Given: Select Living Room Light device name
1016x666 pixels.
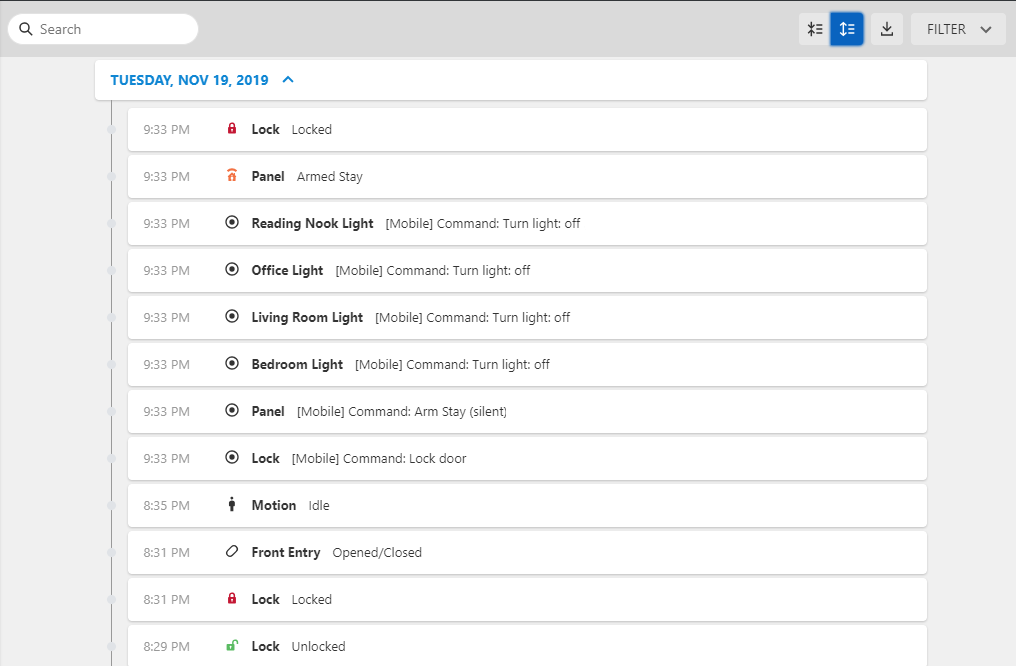Looking at the screenshot, I should [x=307, y=317].
